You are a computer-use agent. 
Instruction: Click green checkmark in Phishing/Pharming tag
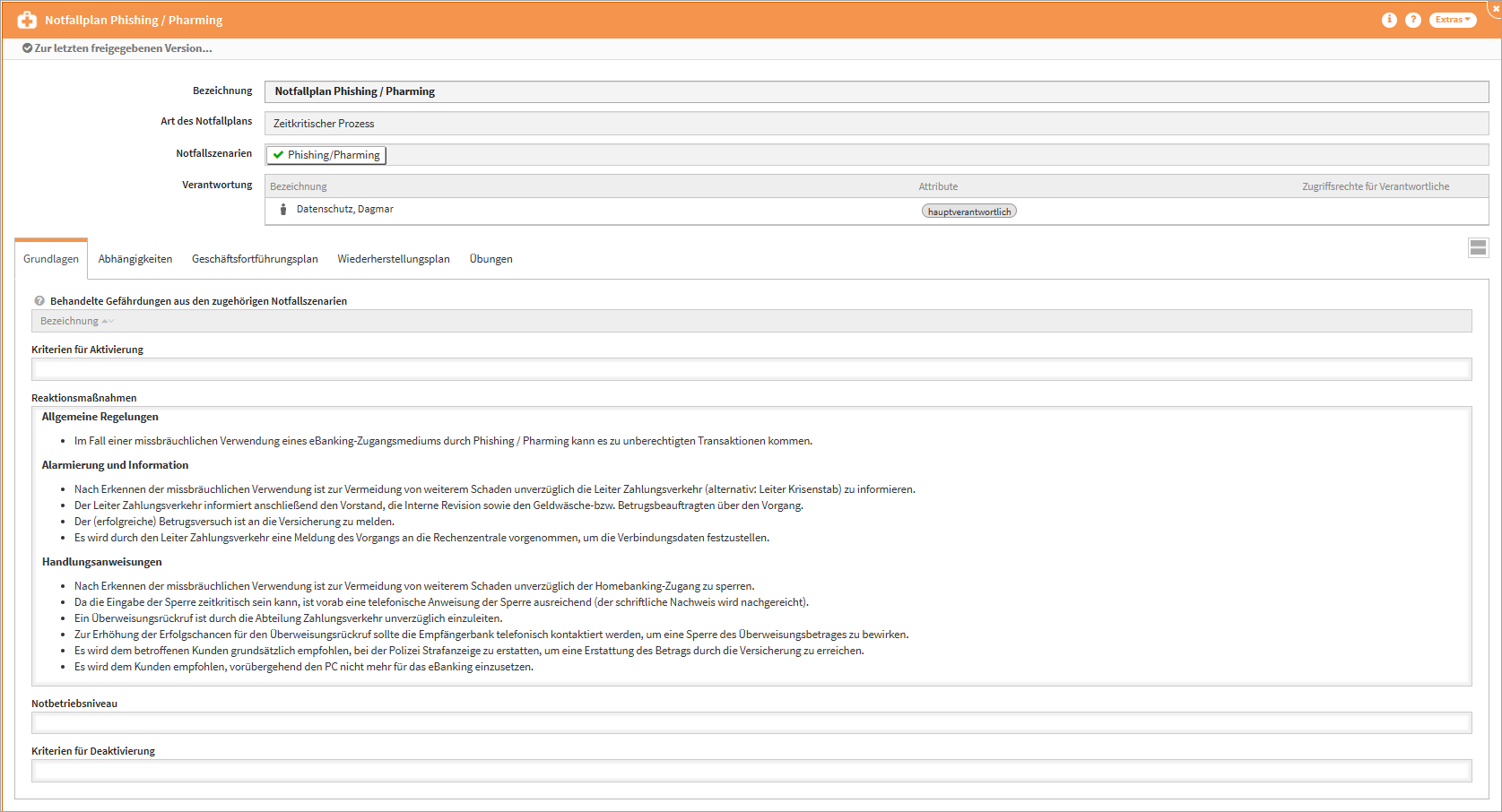279,155
